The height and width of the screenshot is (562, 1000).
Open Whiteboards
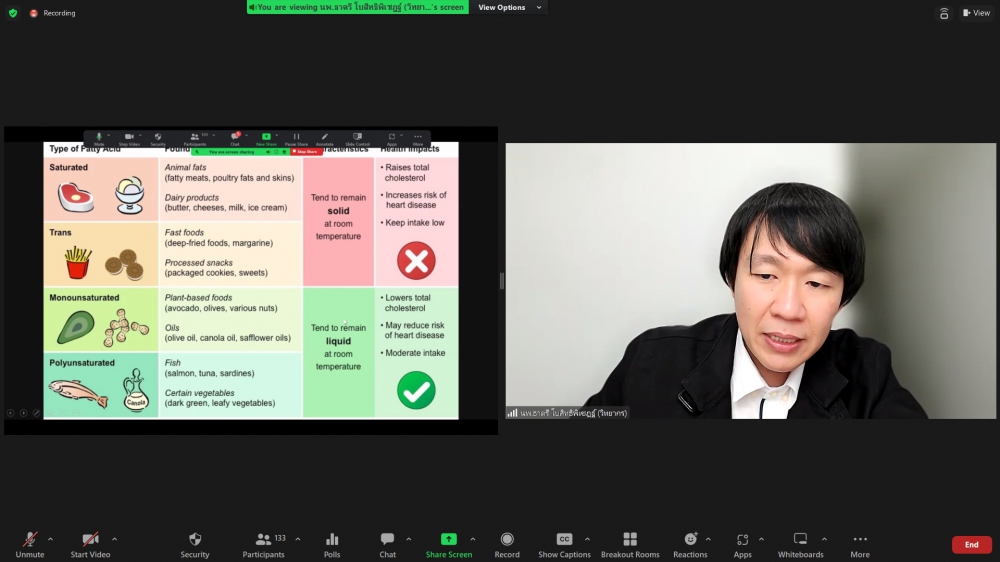point(800,540)
